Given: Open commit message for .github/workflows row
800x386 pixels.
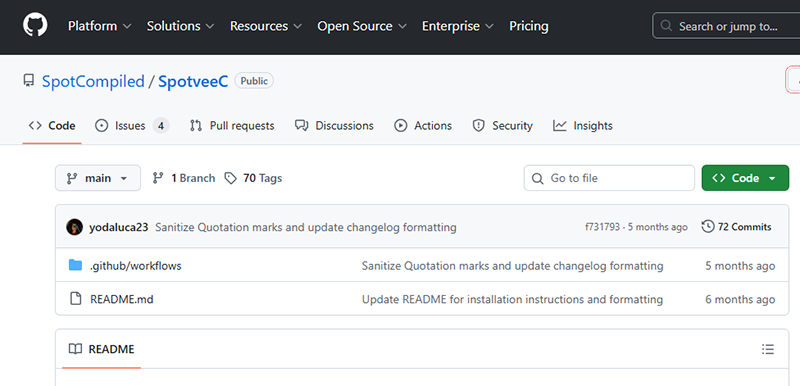Looking at the screenshot, I should [x=512, y=266].
